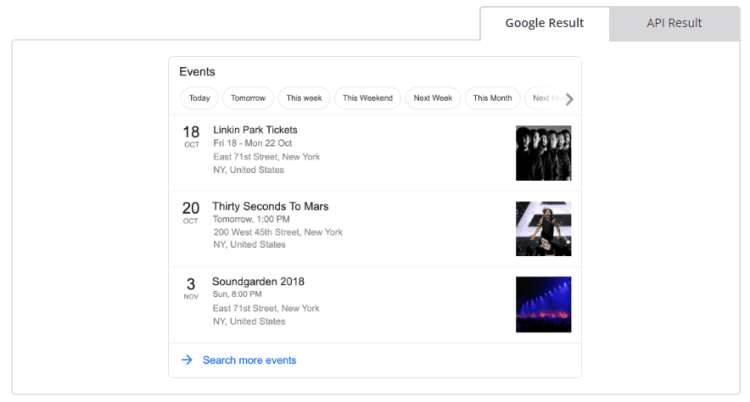The height and width of the screenshot is (402, 750).
Task: Select the This week filter chip
Action: click(304, 98)
